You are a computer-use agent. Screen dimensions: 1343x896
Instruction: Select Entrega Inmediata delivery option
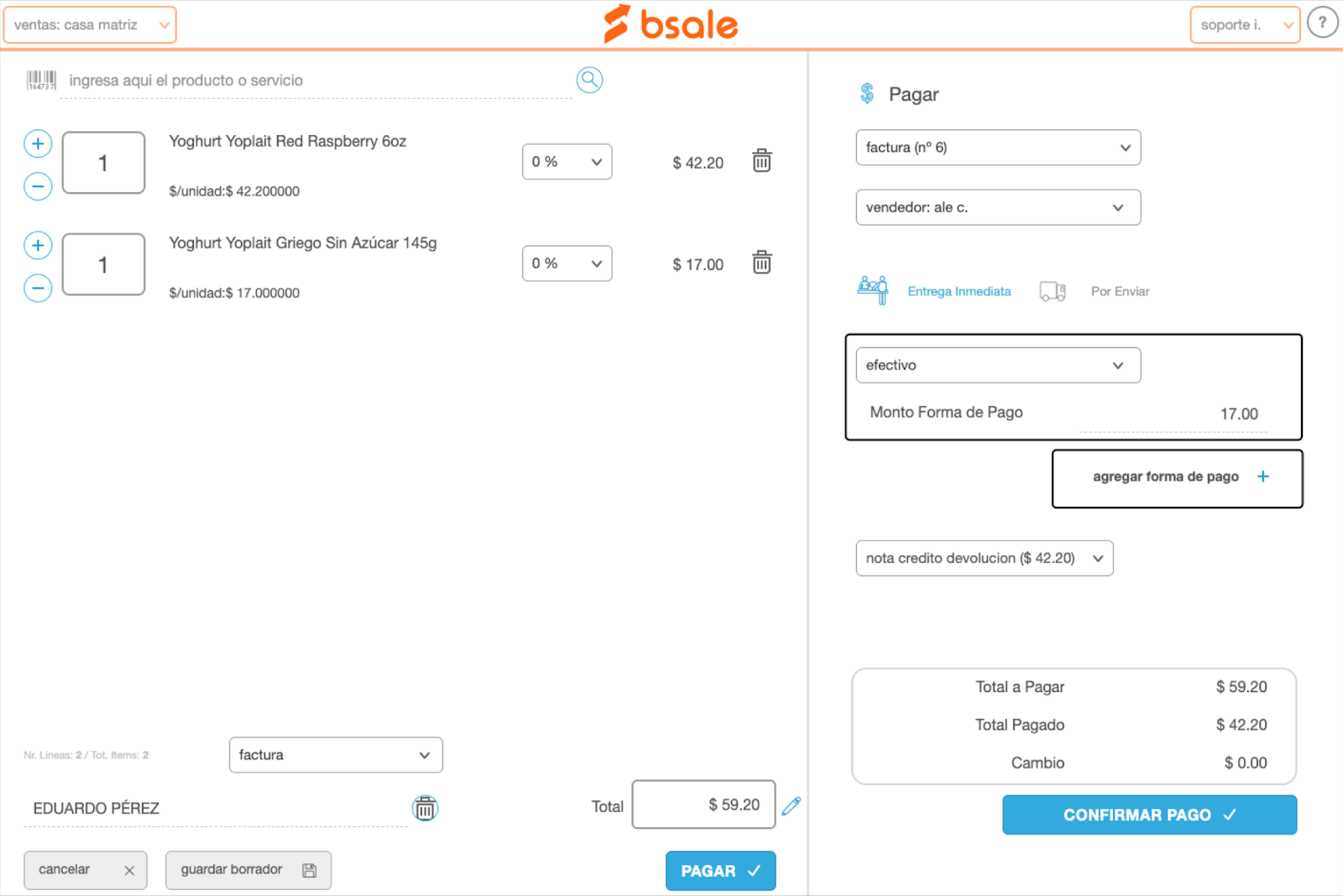point(959,291)
